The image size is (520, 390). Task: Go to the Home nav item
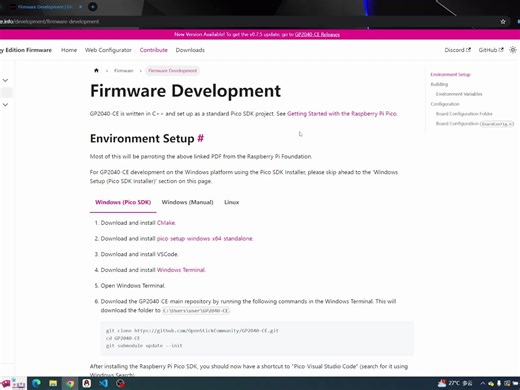point(69,50)
